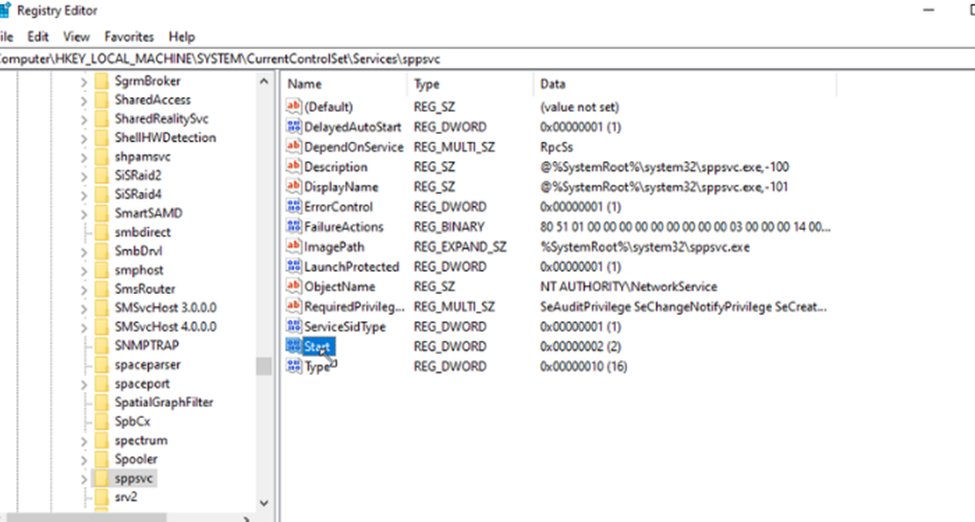Select the Start DWORD value
This screenshot has height=522, width=975.
318,347
